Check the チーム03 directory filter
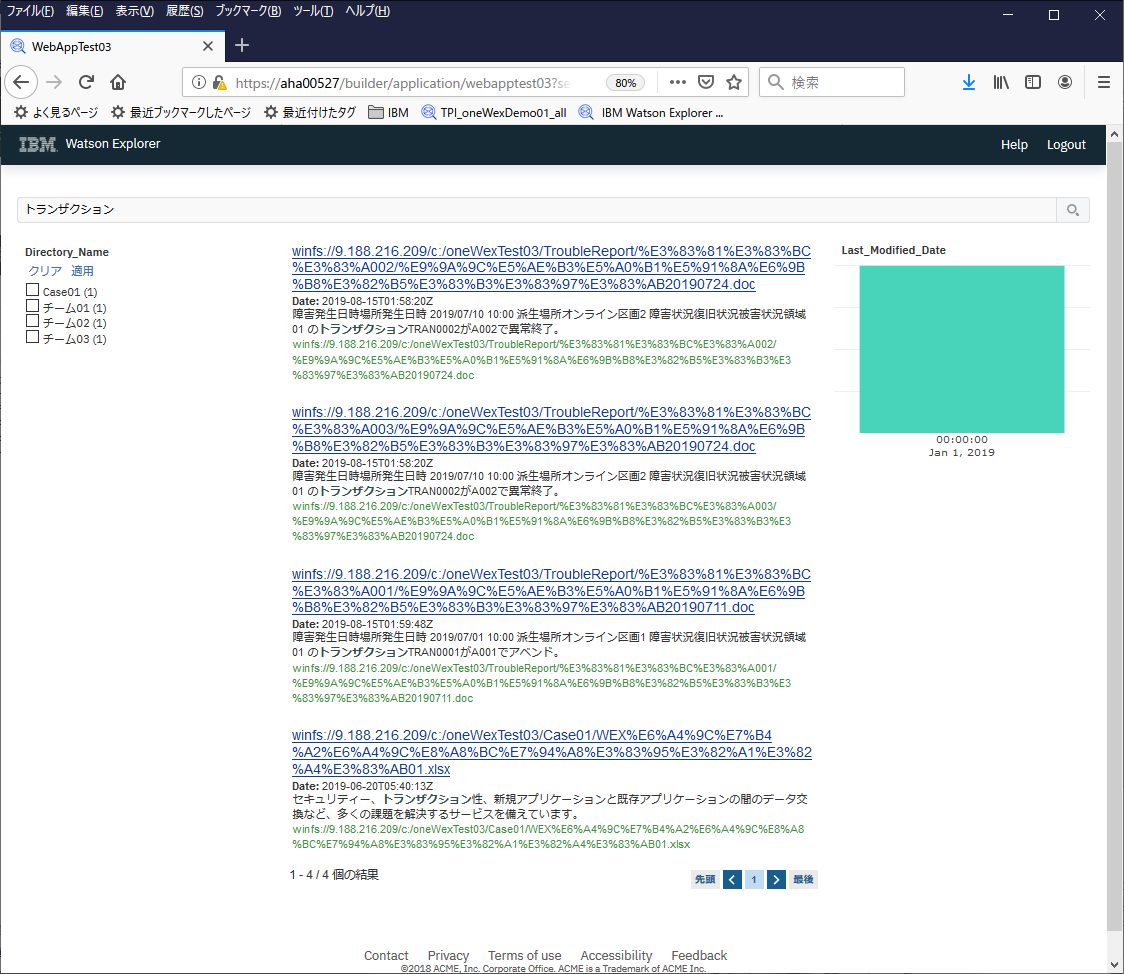The width and height of the screenshot is (1124, 974). [32, 337]
